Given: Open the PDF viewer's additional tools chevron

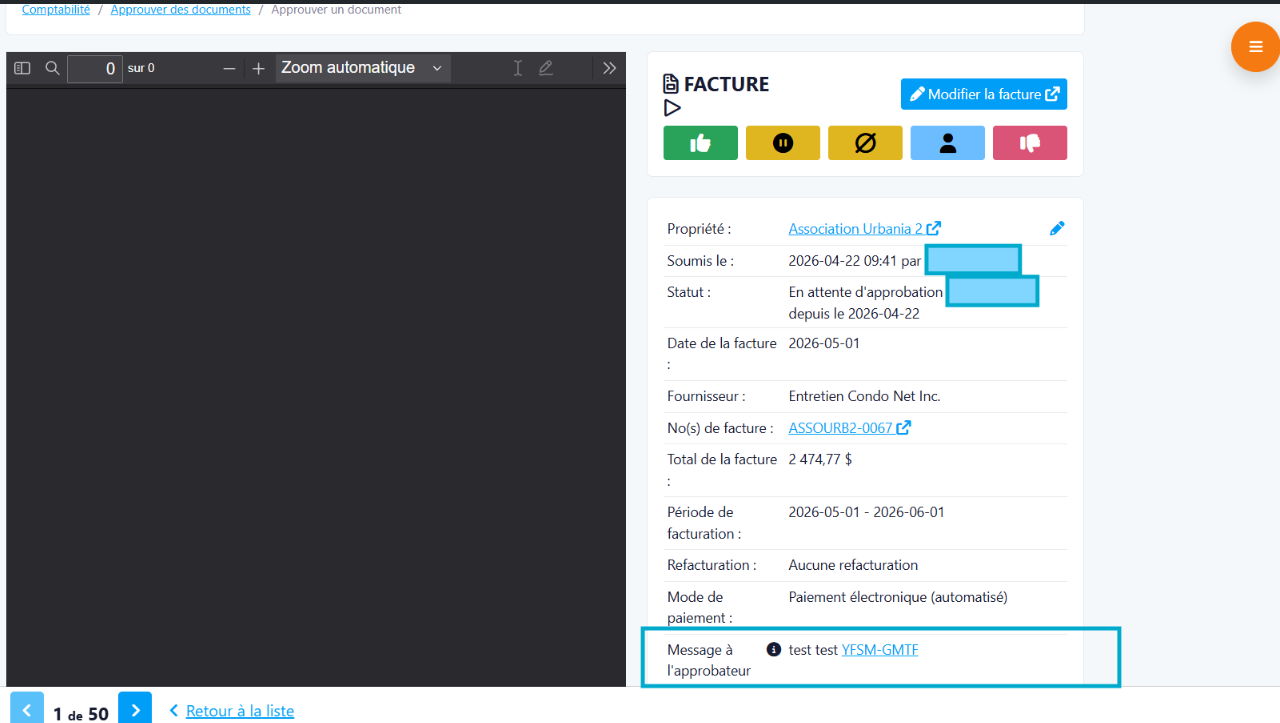Looking at the screenshot, I should 609,68.
